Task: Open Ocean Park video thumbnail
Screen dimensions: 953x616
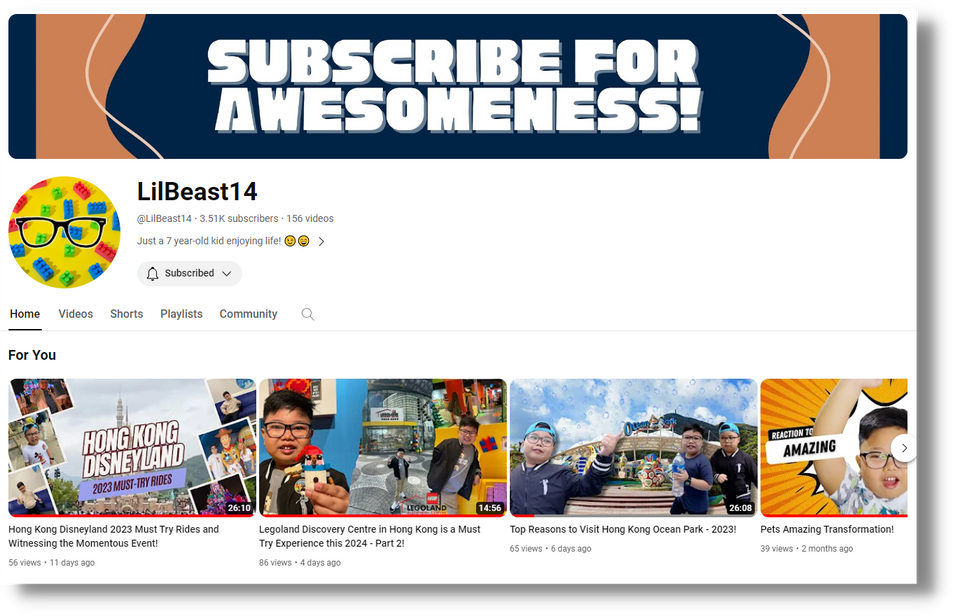Action: 633,448
